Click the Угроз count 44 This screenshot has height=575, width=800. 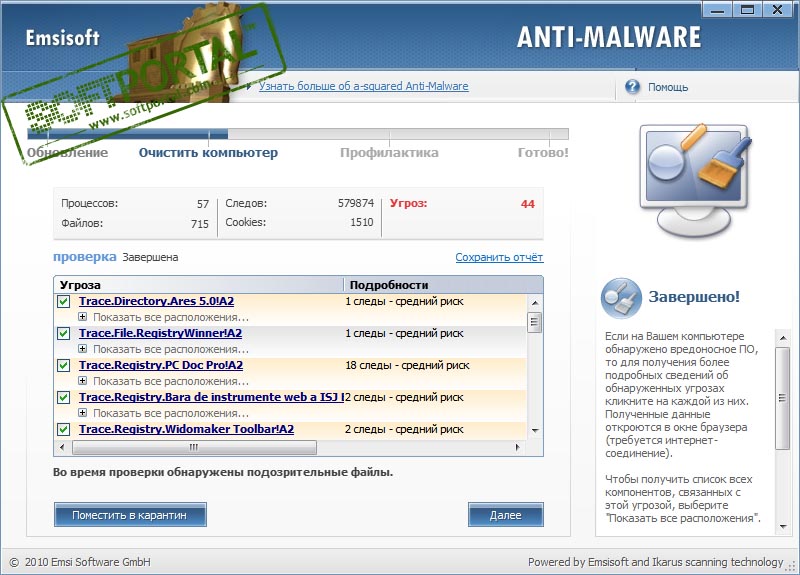(528, 204)
